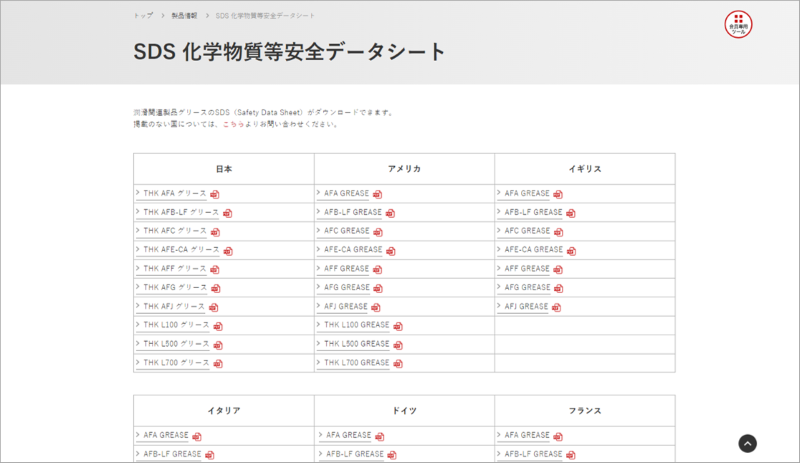Screen dimensions: 800x463
Task: Open AFG GREASE link in UK column
Action: tap(527, 288)
